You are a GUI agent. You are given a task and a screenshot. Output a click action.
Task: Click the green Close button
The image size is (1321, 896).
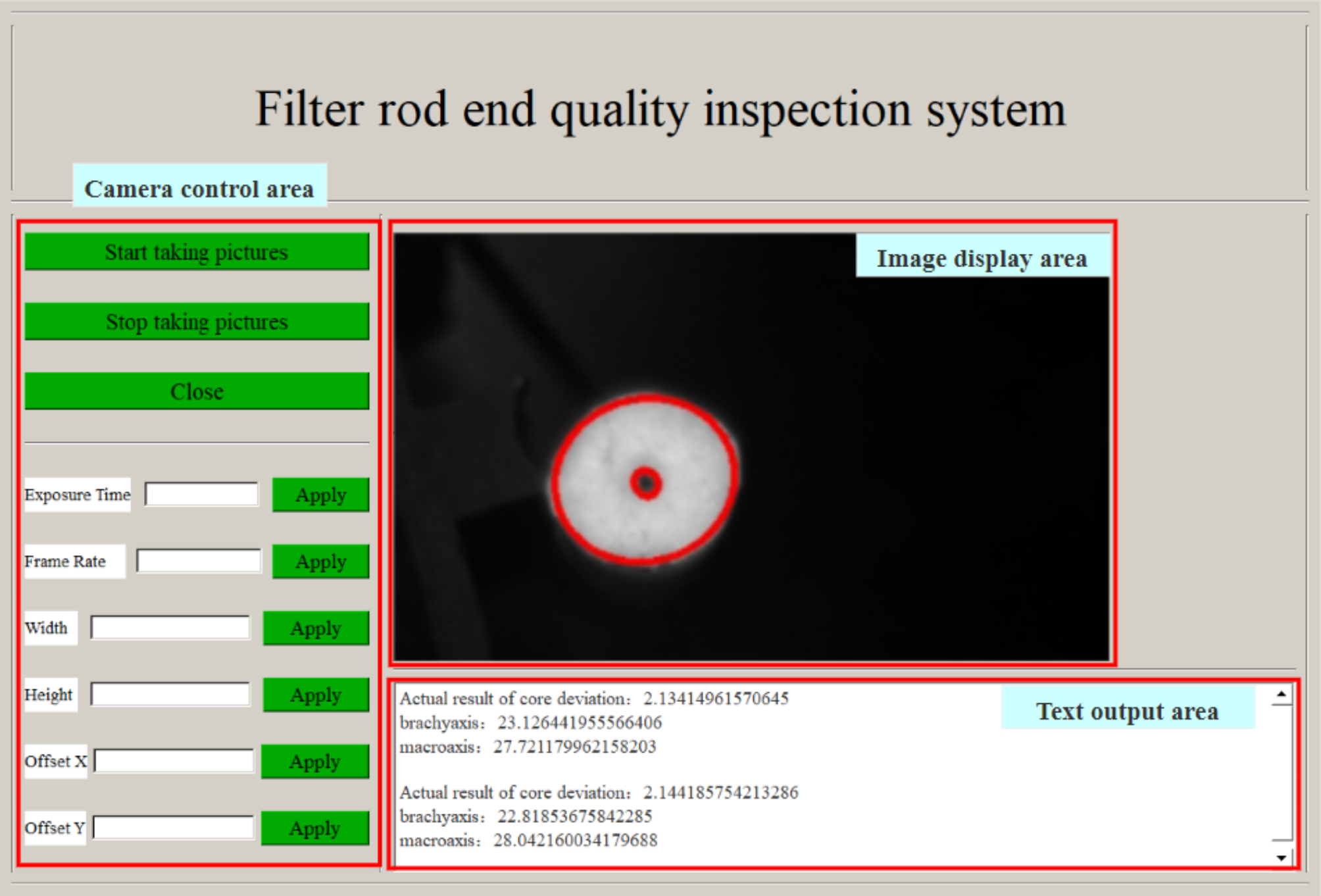tap(197, 391)
